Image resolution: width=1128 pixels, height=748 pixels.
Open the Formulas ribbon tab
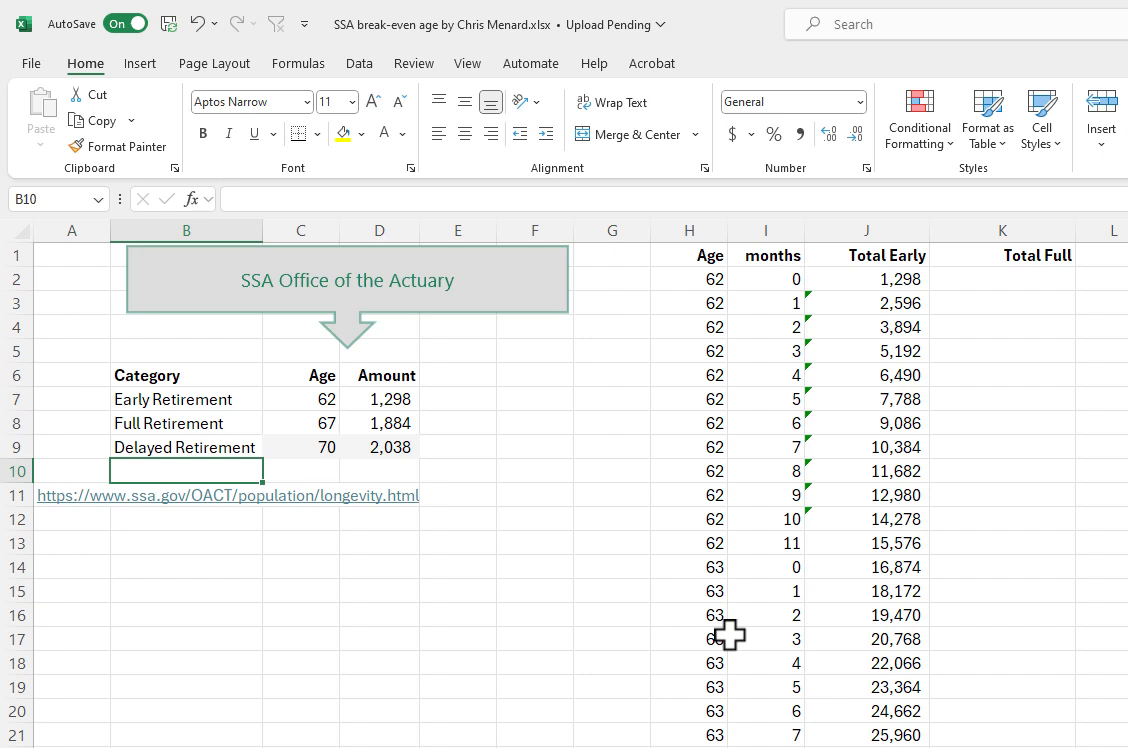click(298, 63)
